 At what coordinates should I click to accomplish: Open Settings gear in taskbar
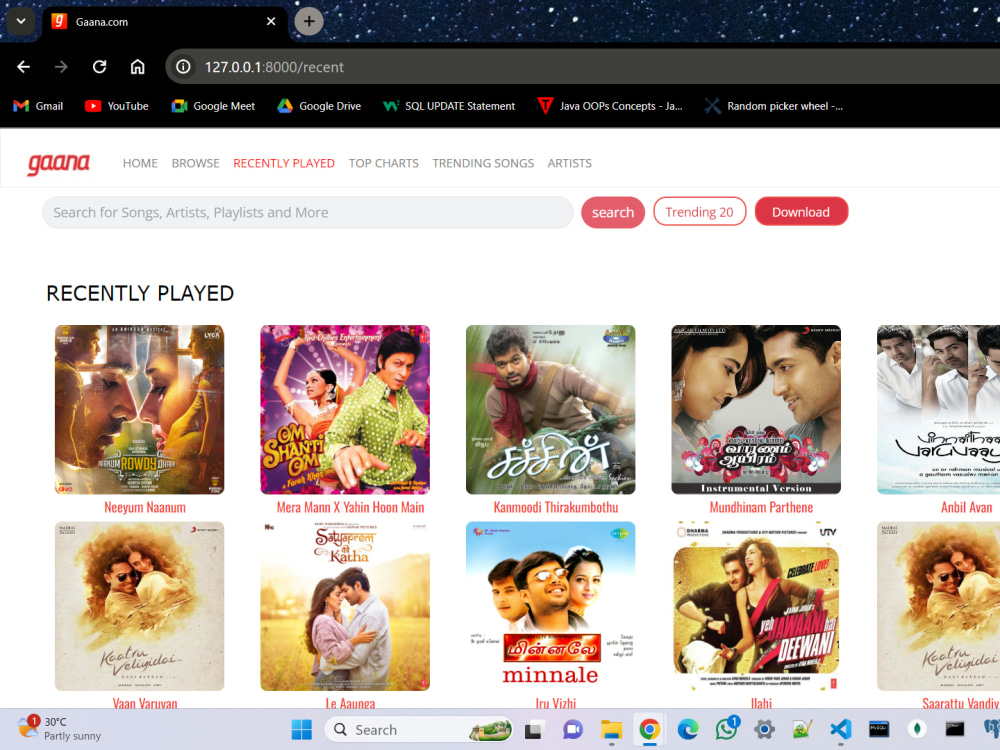pos(764,730)
